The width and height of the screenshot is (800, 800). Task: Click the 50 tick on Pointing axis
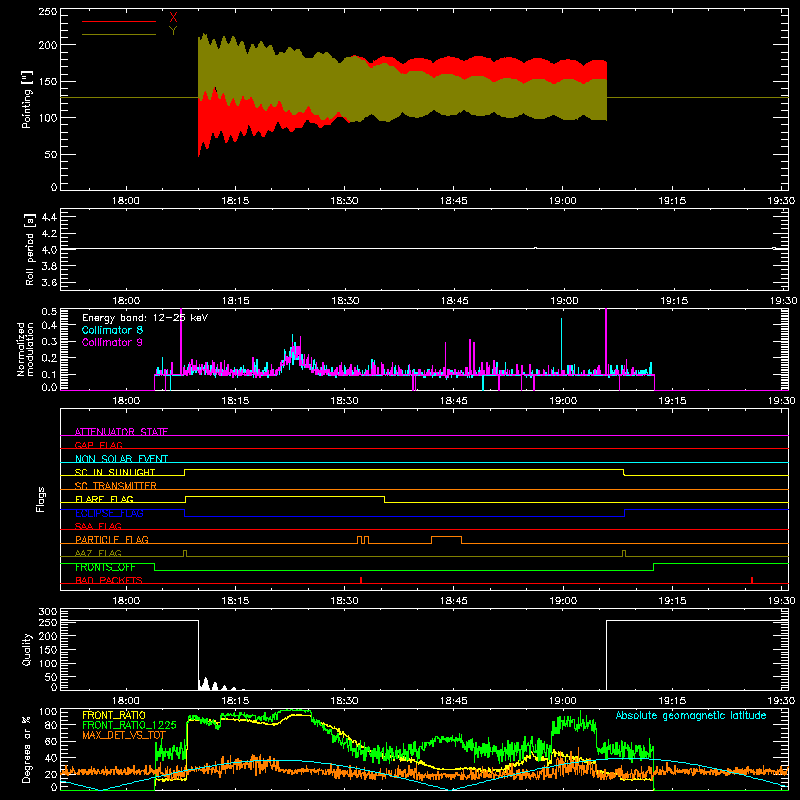51,155
